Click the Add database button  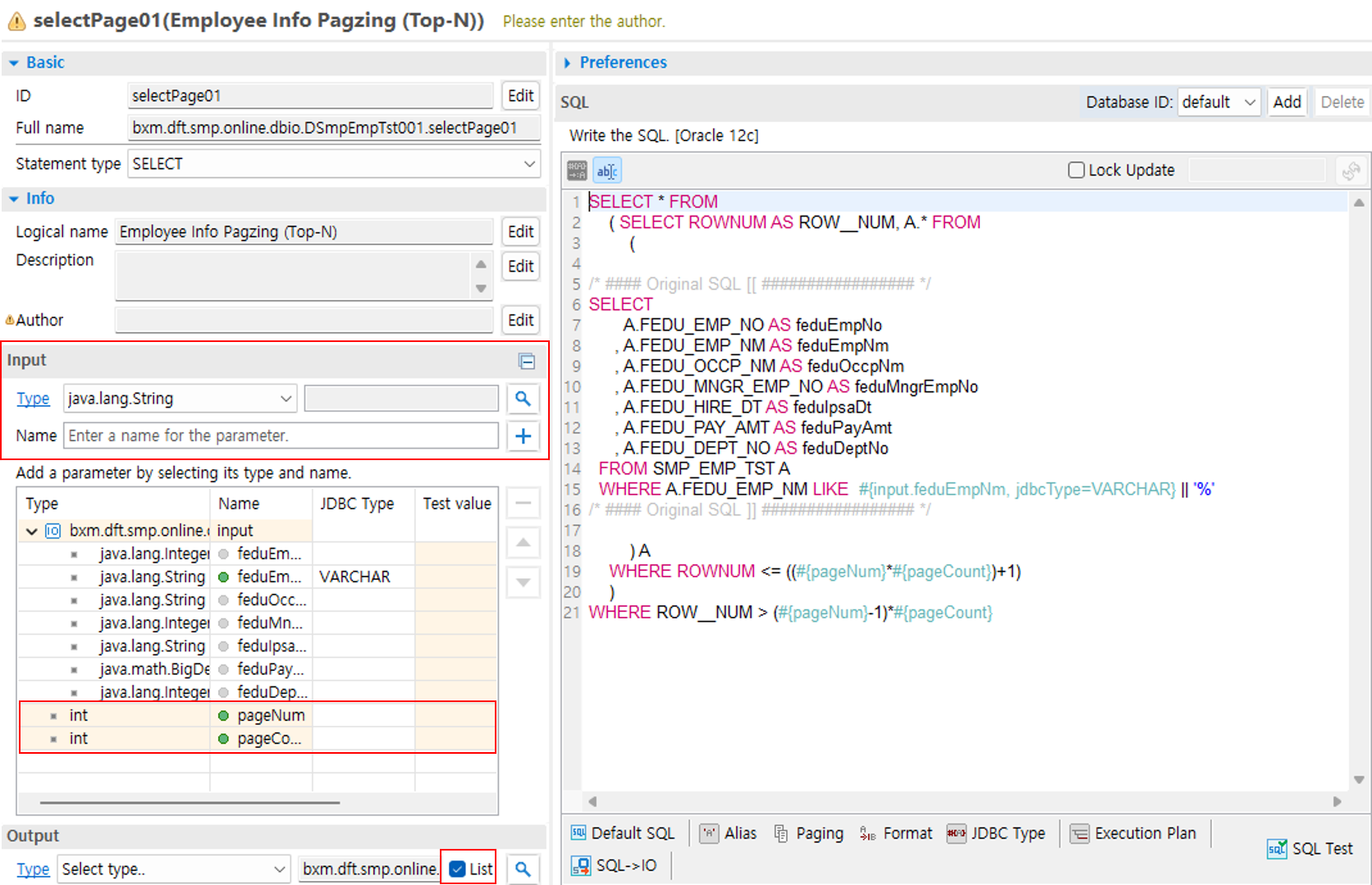[x=1287, y=103]
